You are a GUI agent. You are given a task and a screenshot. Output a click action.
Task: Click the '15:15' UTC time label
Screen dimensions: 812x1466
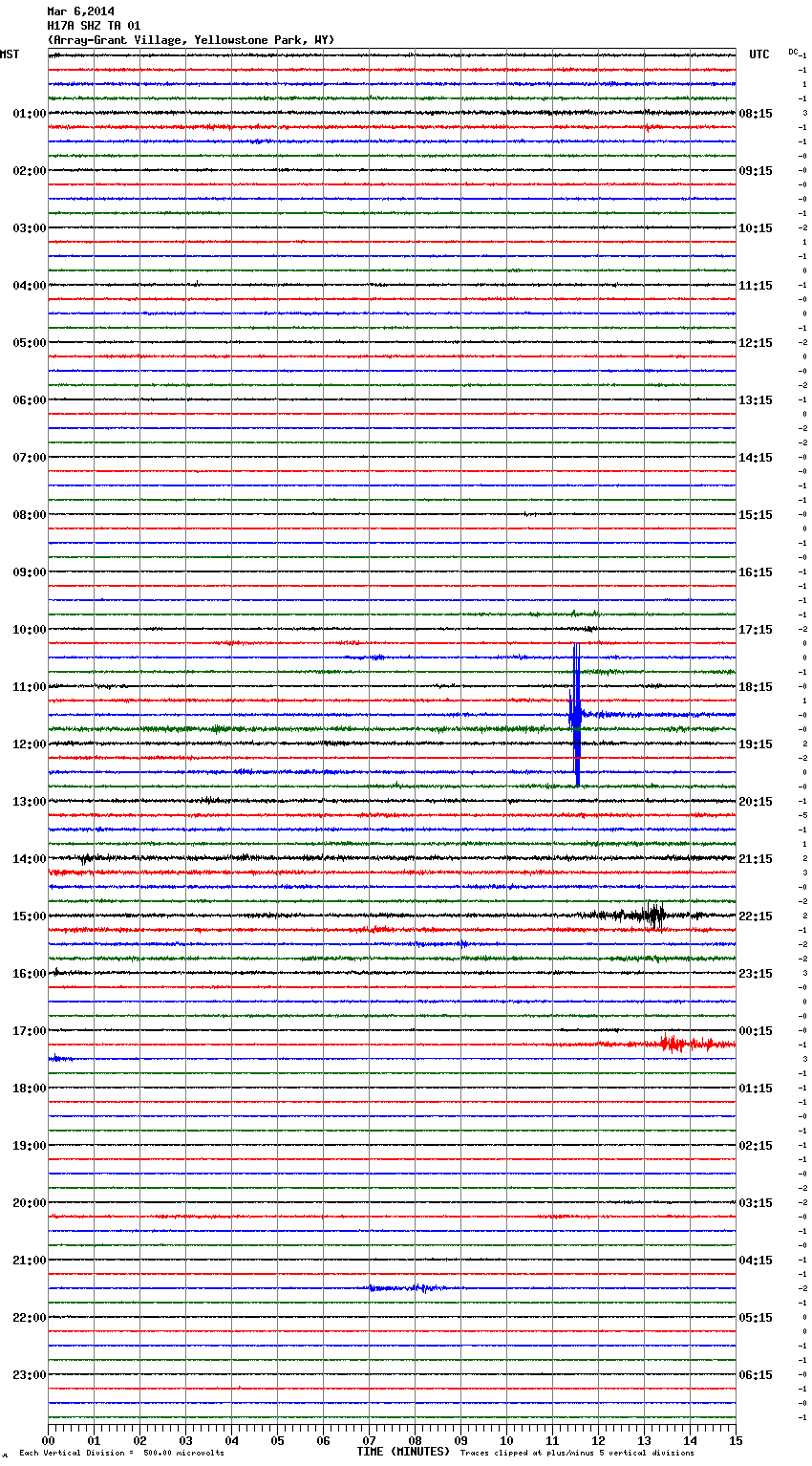point(756,515)
